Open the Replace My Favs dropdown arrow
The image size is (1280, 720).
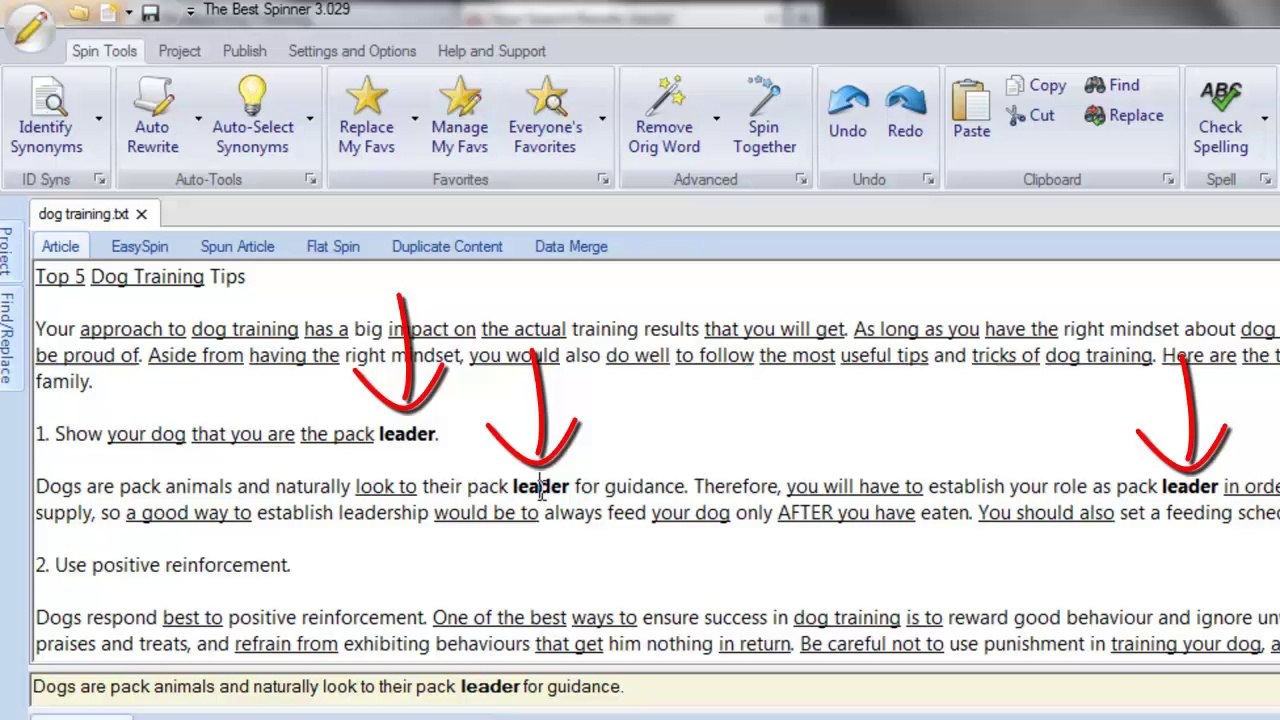coord(414,118)
